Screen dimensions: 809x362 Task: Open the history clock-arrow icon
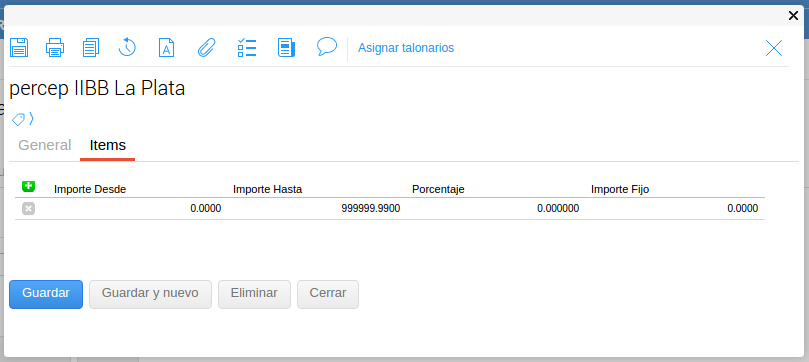click(127, 47)
